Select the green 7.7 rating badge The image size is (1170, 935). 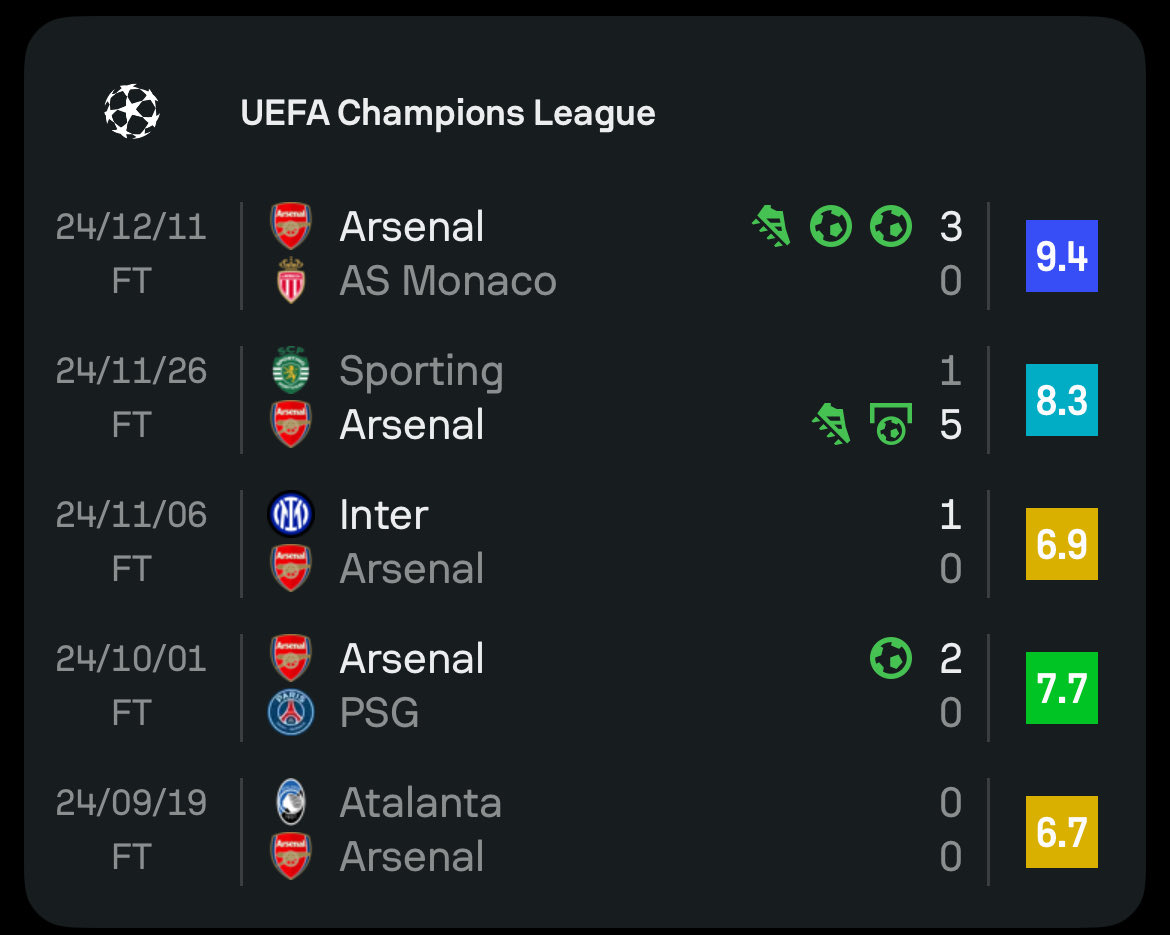pyautogui.click(x=1062, y=688)
